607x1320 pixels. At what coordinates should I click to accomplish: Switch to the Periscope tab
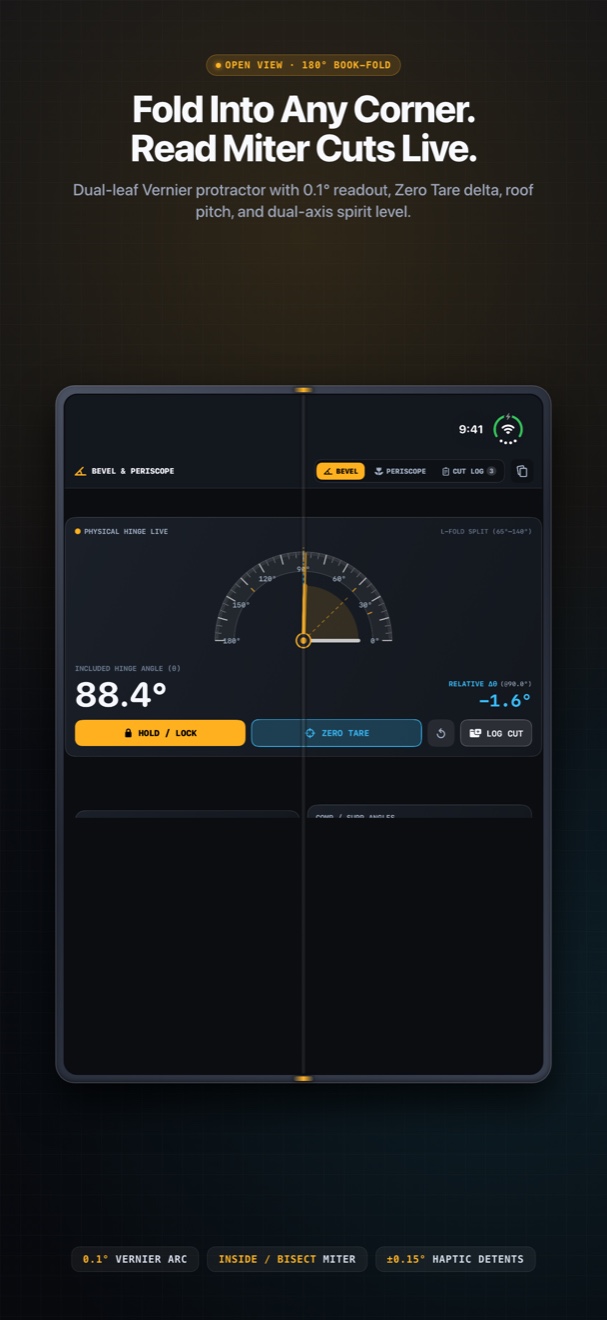(x=400, y=471)
